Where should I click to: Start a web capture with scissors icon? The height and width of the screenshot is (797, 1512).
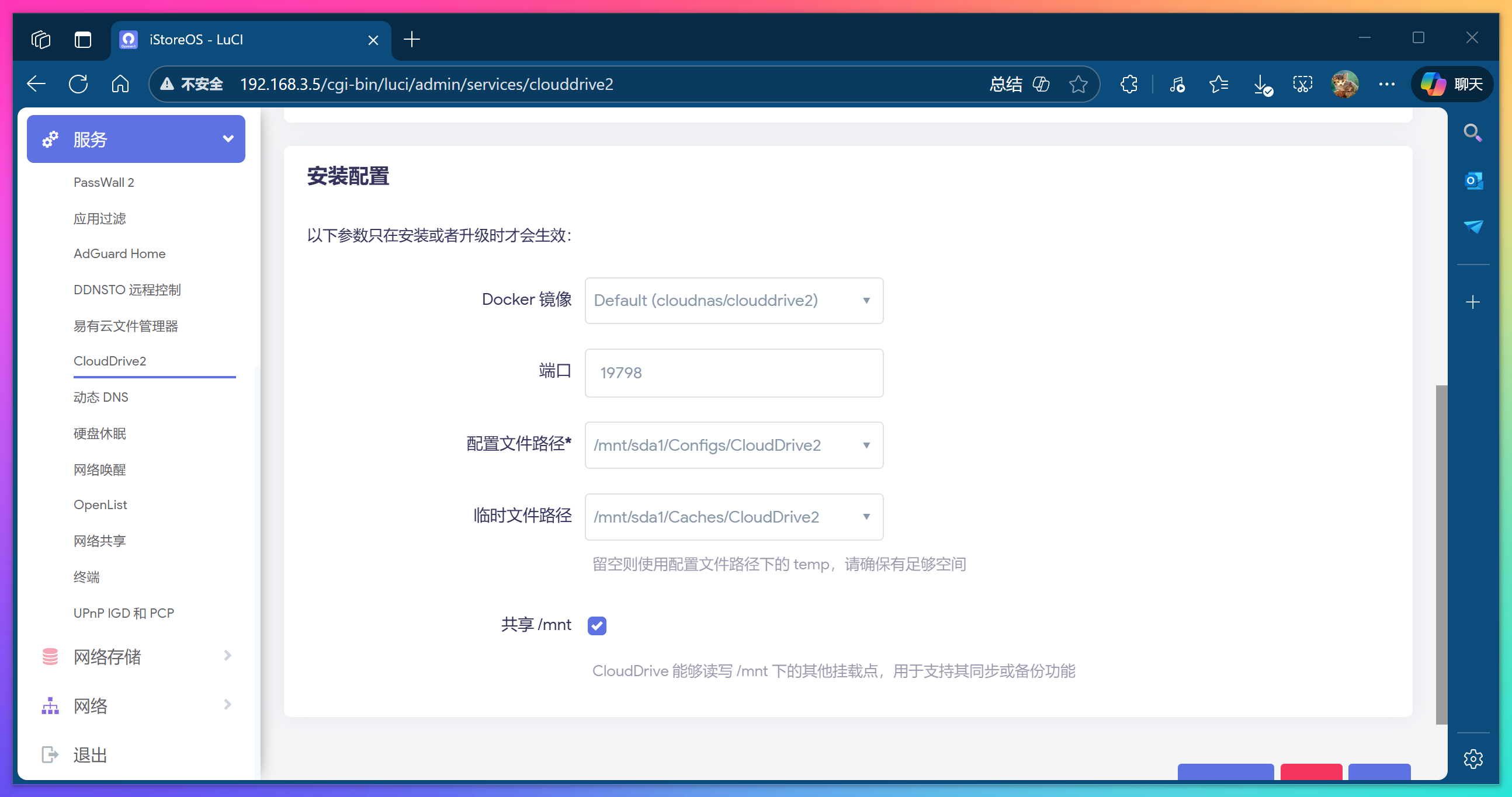pyautogui.click(x=1302, y=84)
